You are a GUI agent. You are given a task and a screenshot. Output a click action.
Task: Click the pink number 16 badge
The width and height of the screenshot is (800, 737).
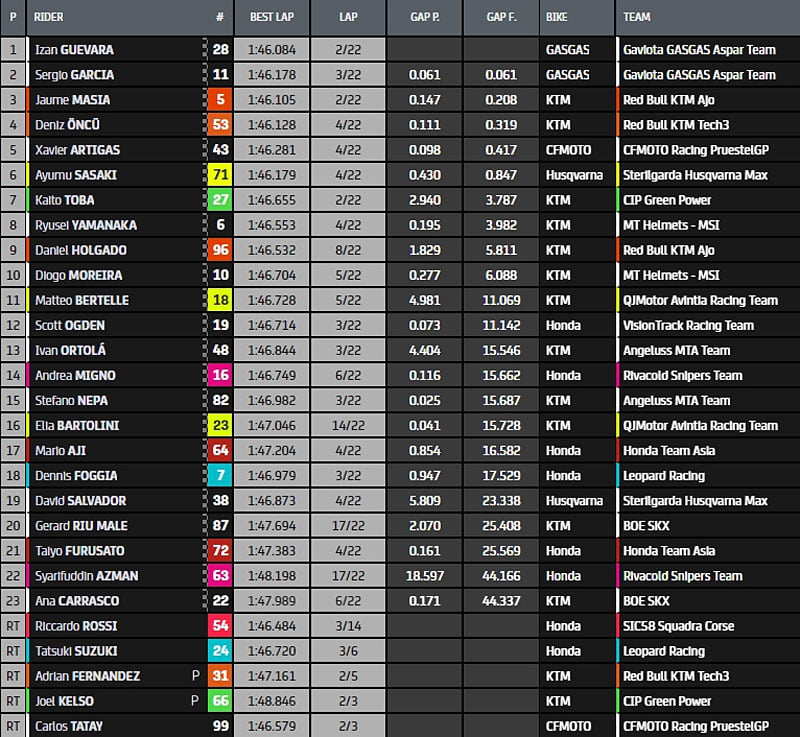pos(219,375)
